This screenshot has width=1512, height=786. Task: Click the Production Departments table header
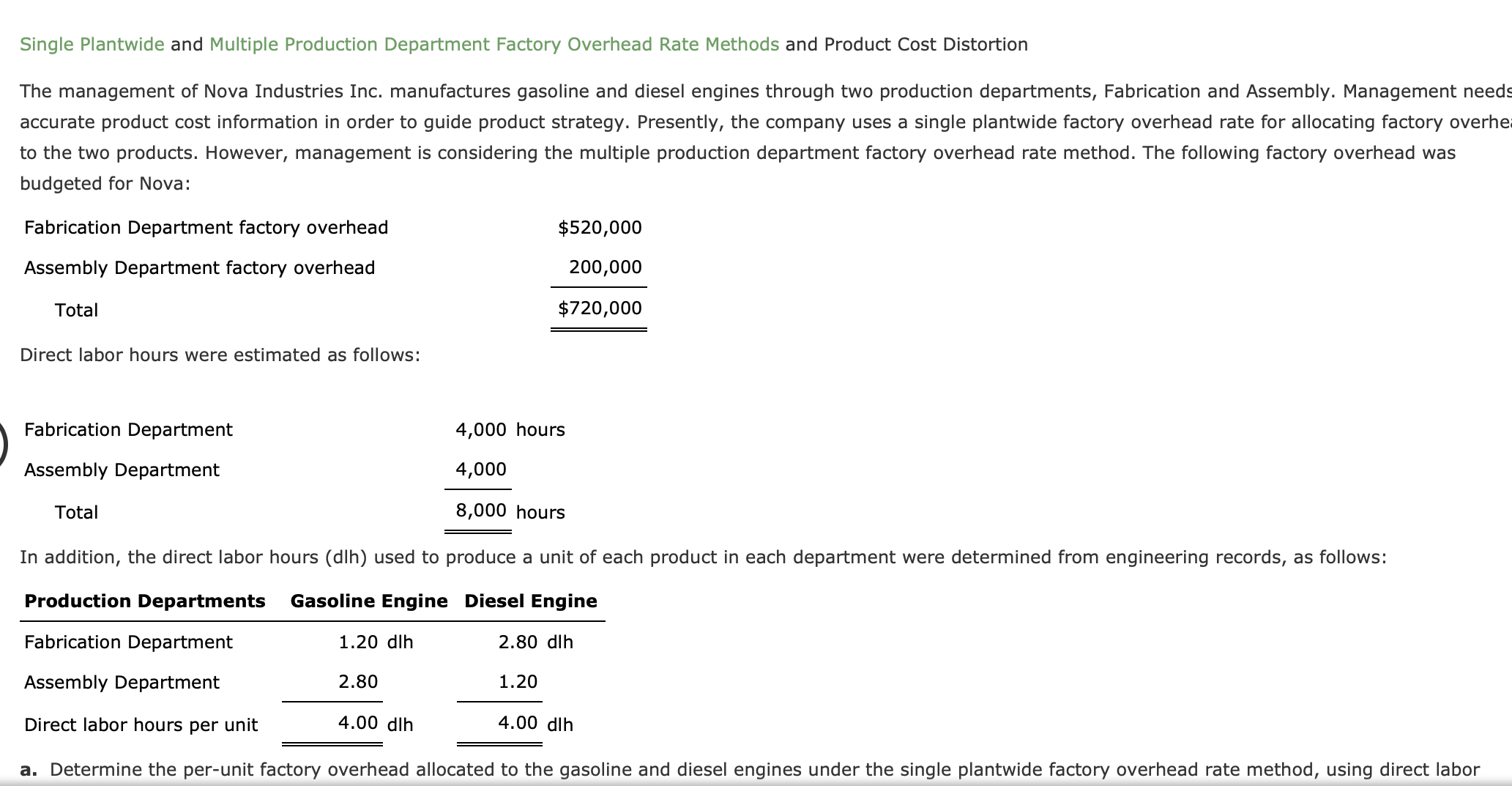tap(144, 601)
